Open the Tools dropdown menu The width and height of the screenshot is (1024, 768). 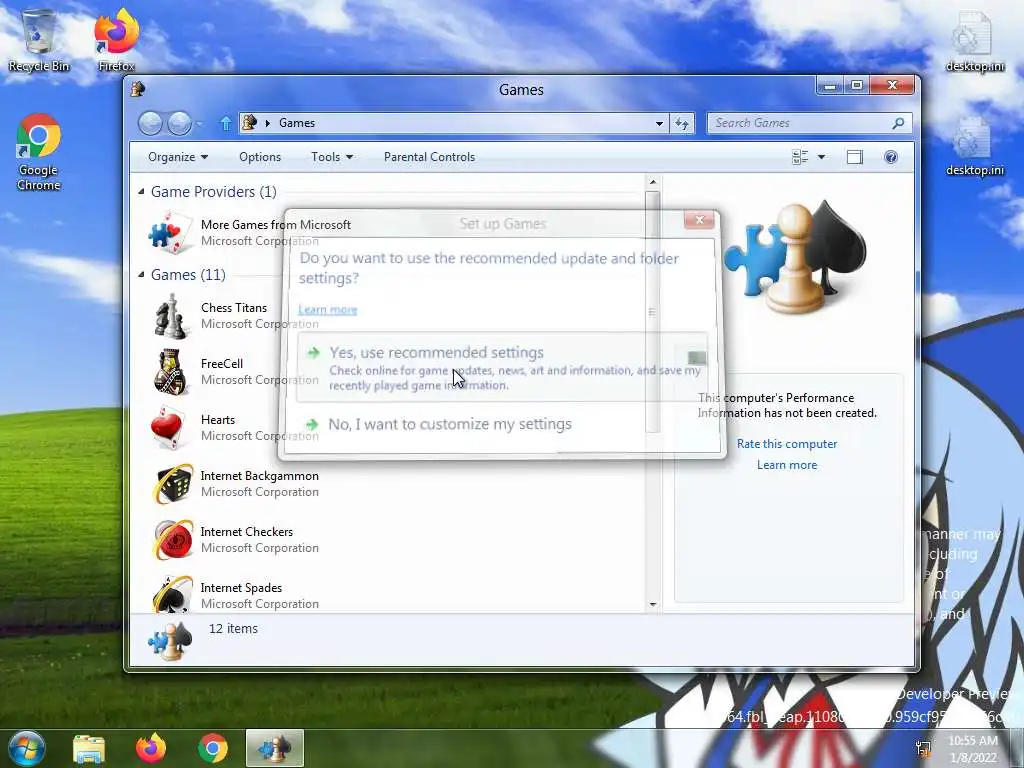tap(332, 157)
